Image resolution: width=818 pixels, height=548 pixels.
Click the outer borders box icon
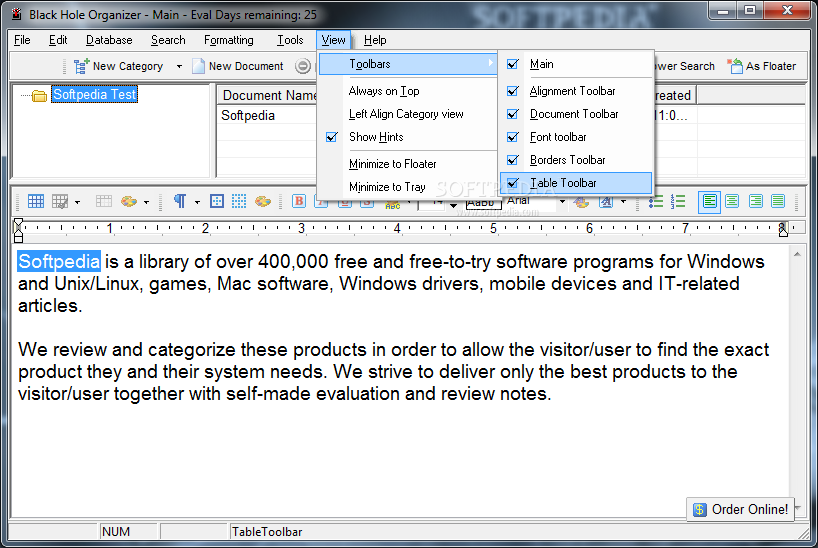coord(216,201)
